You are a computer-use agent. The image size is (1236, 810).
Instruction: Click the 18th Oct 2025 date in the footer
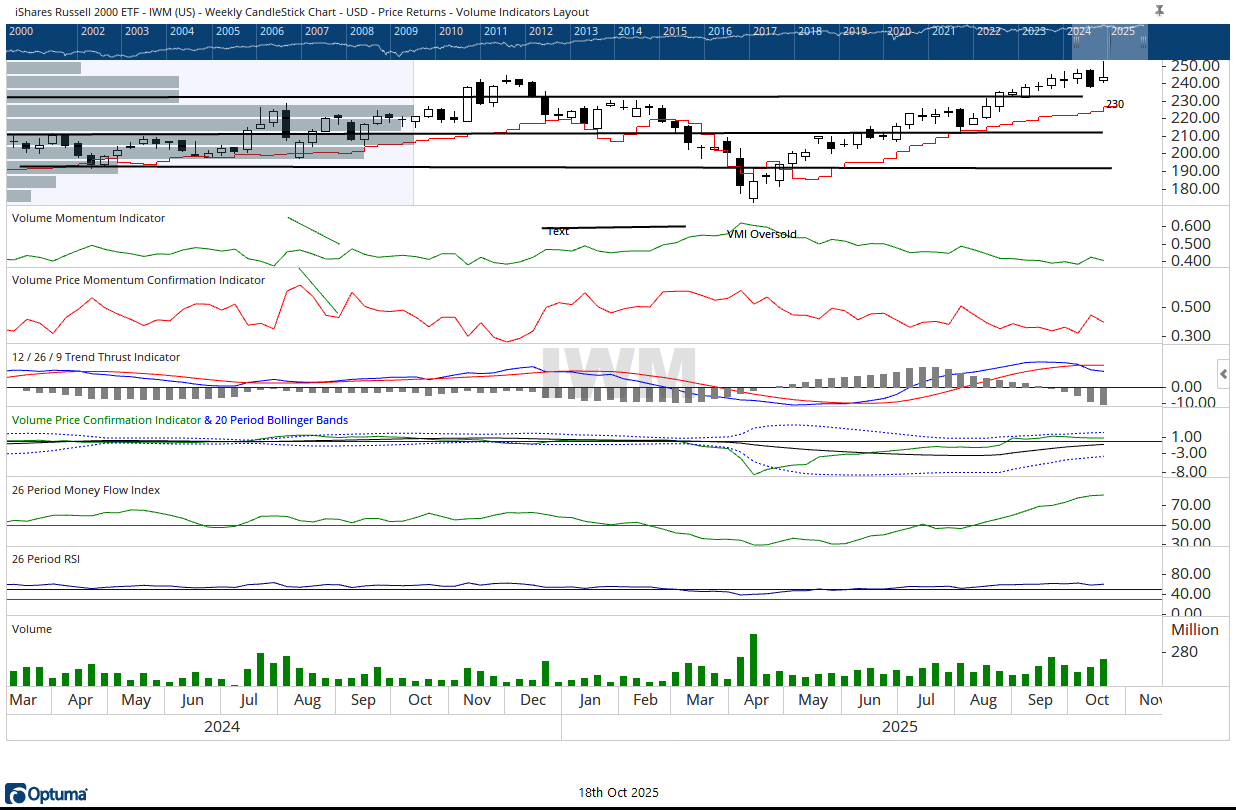click(618, 793)
